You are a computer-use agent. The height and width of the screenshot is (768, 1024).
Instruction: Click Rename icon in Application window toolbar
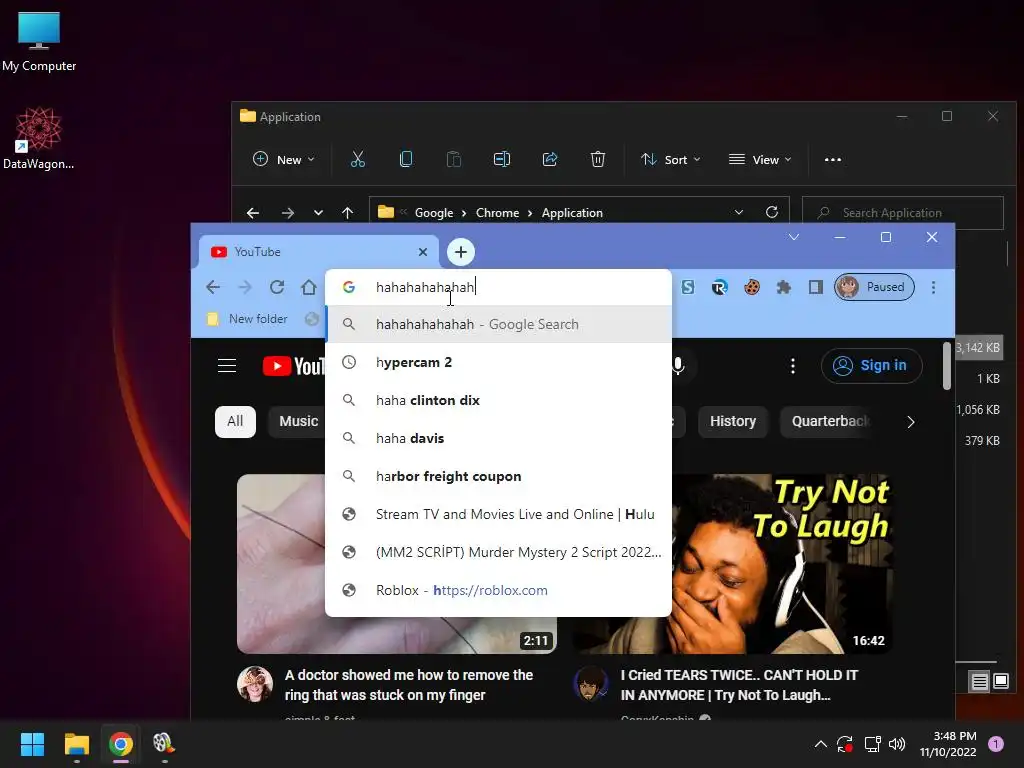pyautogui.click(x=502, y=159)
